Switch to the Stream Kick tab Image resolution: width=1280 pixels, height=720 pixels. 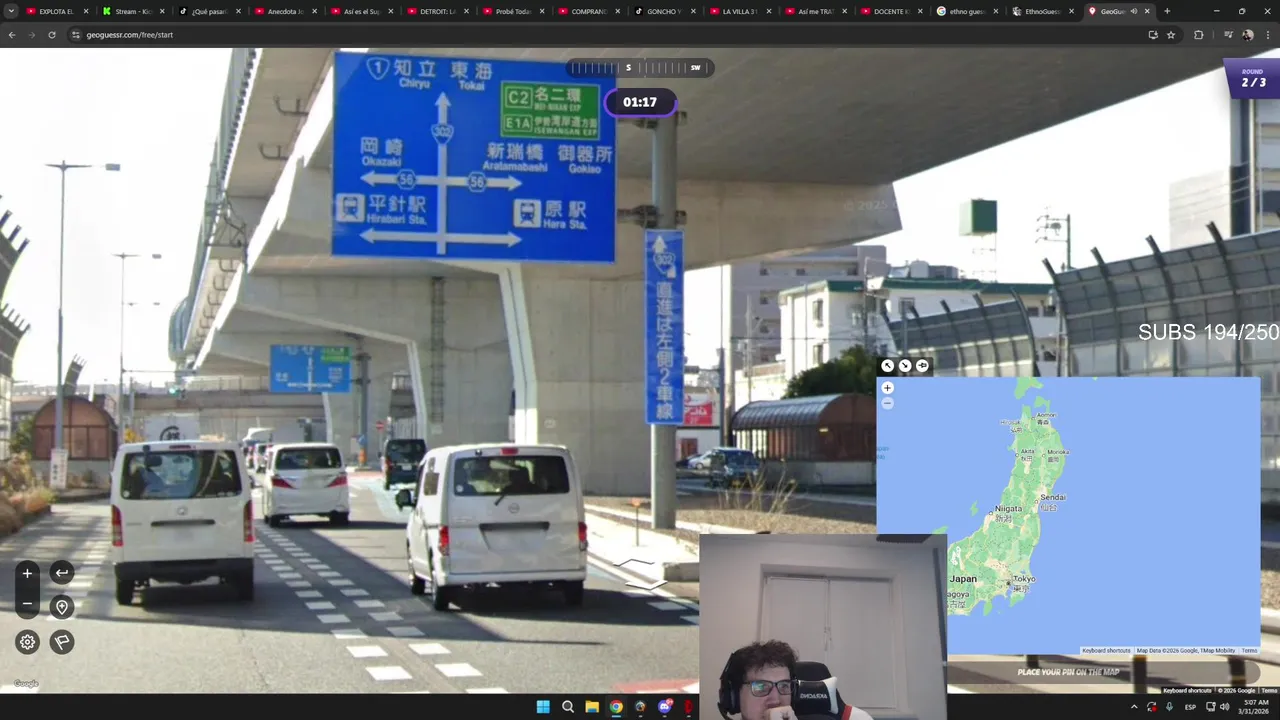coord(133,11)
